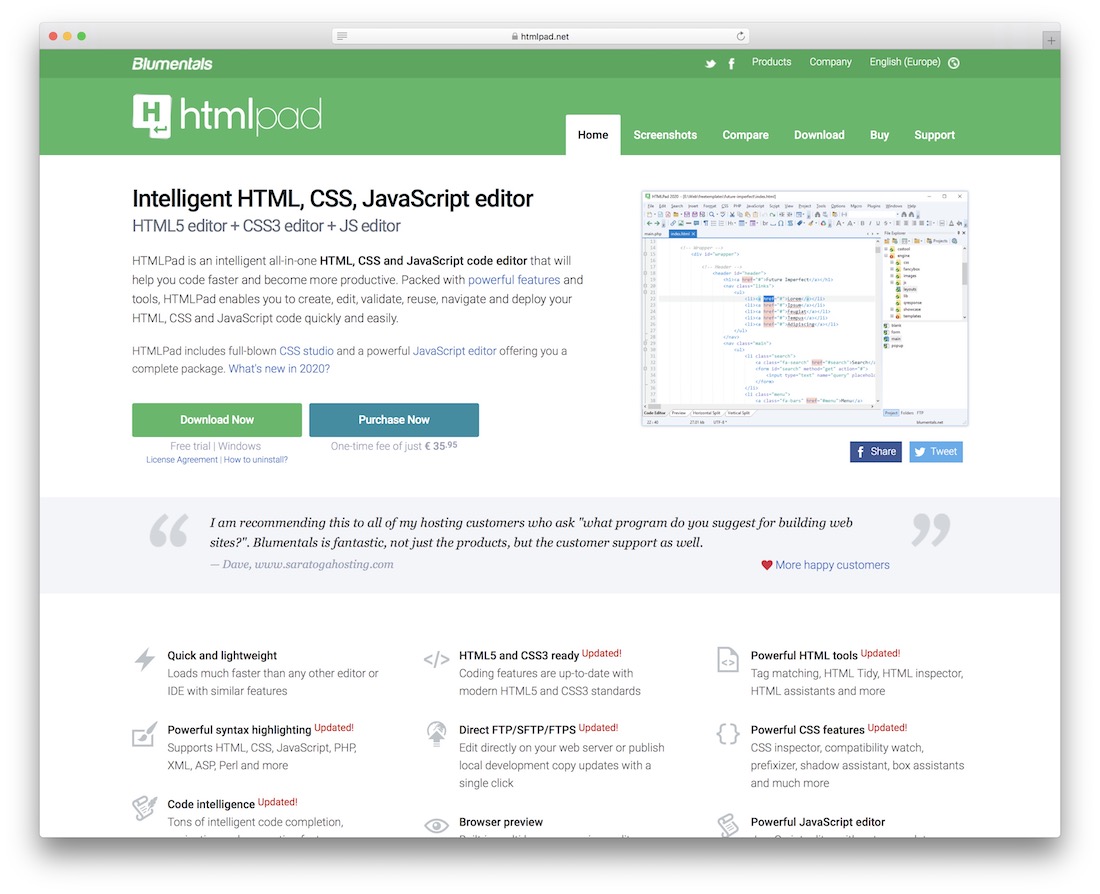
Task: Open the Compare tab
Action: coord(745,135)
